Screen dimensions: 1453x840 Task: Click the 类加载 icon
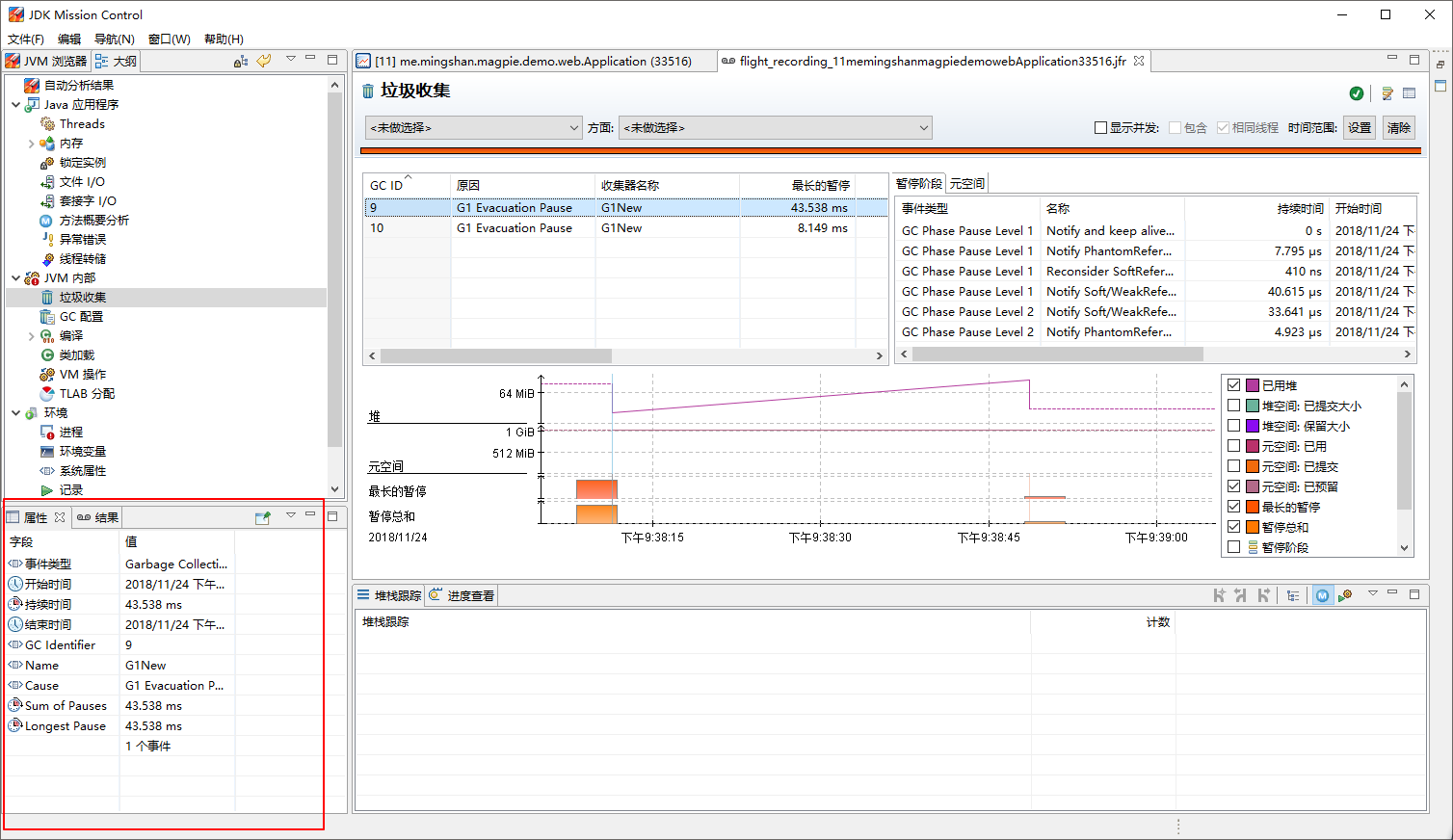[x=47, y=354]
